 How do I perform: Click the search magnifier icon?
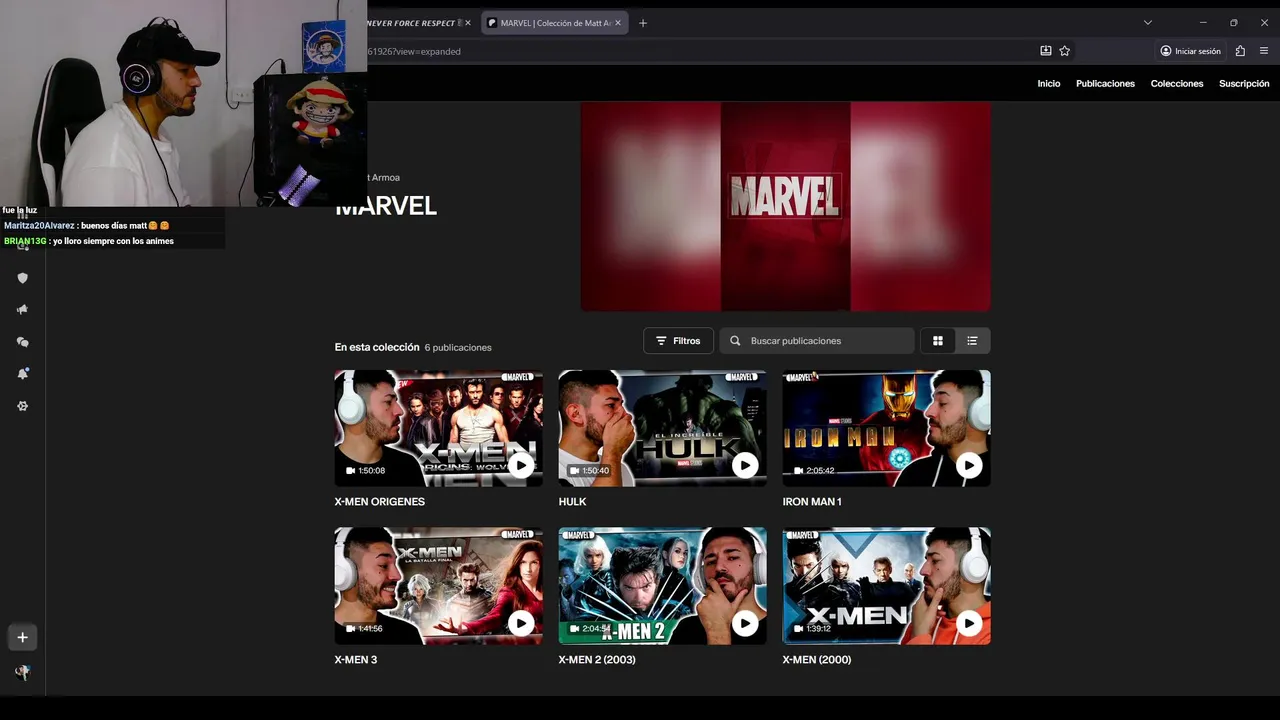coord(735,341)
